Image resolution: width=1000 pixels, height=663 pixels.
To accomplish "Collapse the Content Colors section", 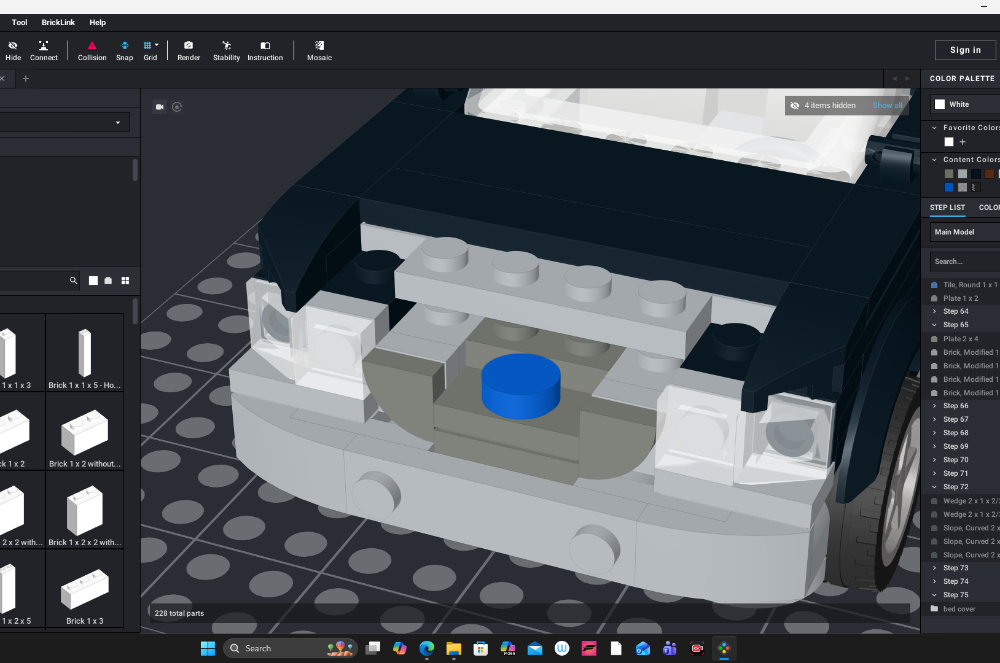I will pos(932,158).
